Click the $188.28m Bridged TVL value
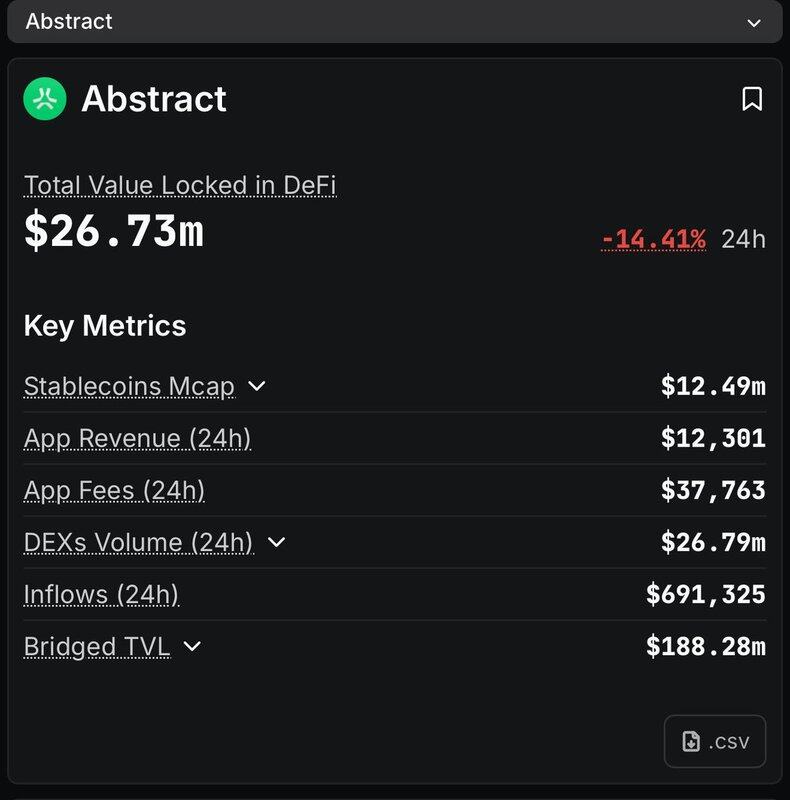The width and height of the screenshot is (790, 800). 705,646
